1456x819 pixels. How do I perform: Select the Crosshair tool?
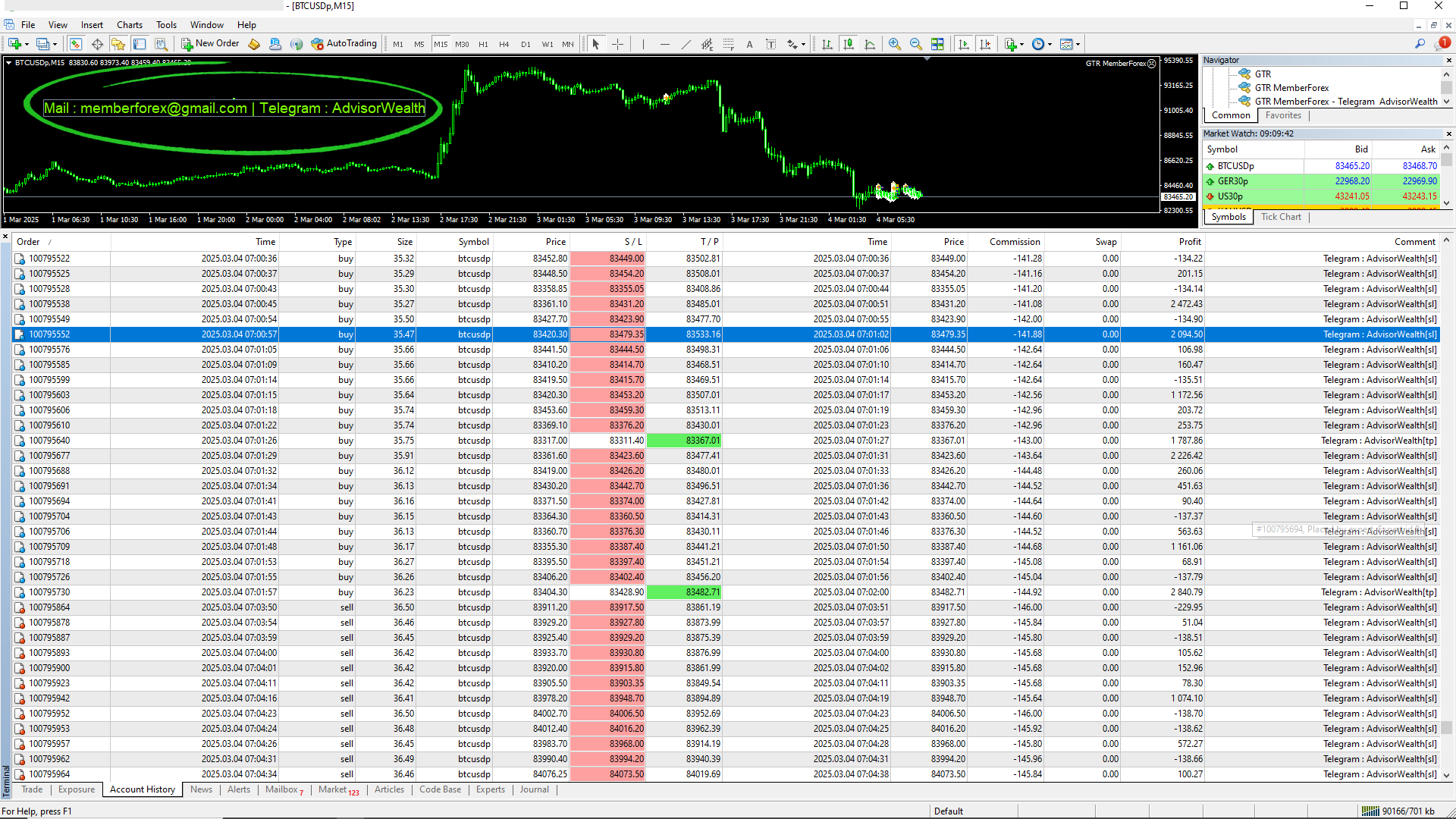[618, 44]
